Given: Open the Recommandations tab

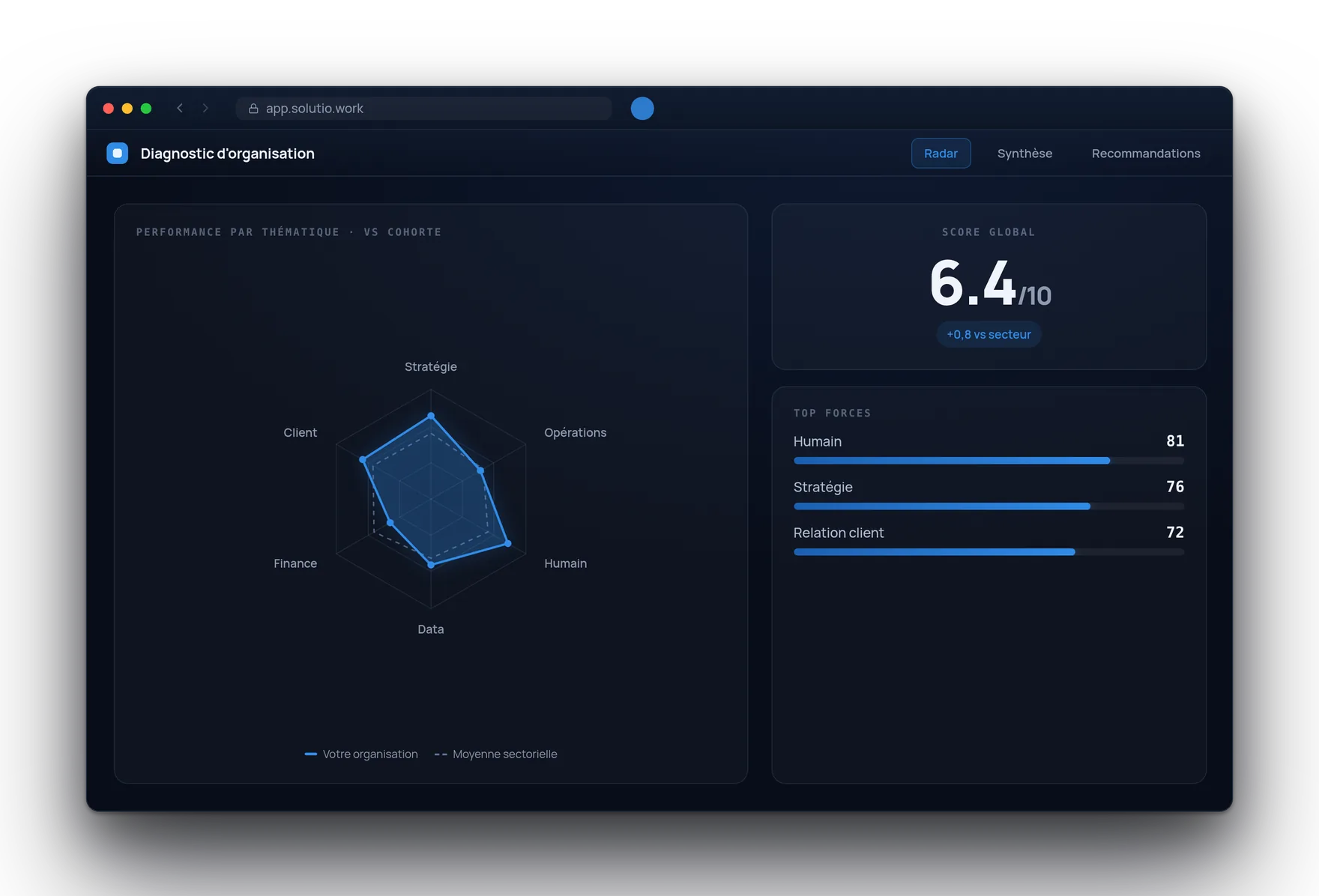Looking at the screenshot, I should click(1146, 153).
